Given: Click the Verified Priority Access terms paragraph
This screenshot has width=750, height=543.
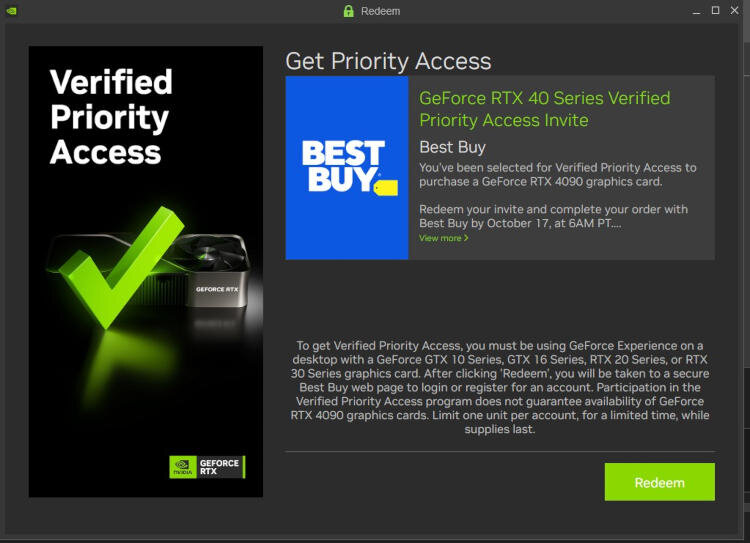Looking at the screenshot, I should (500, 387).
